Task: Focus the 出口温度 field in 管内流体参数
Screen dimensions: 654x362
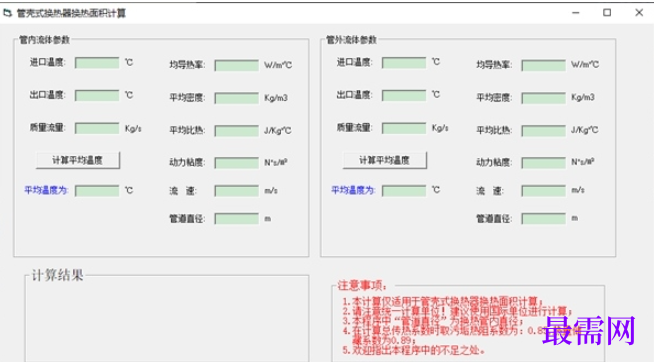Action: tap(97, 96)
